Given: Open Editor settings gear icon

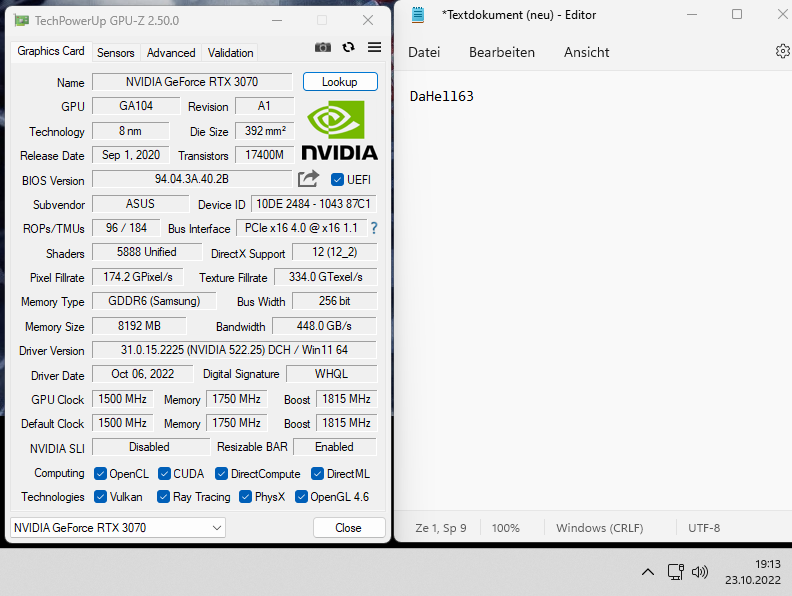Looking at the screenshot, I should [783, 52].
